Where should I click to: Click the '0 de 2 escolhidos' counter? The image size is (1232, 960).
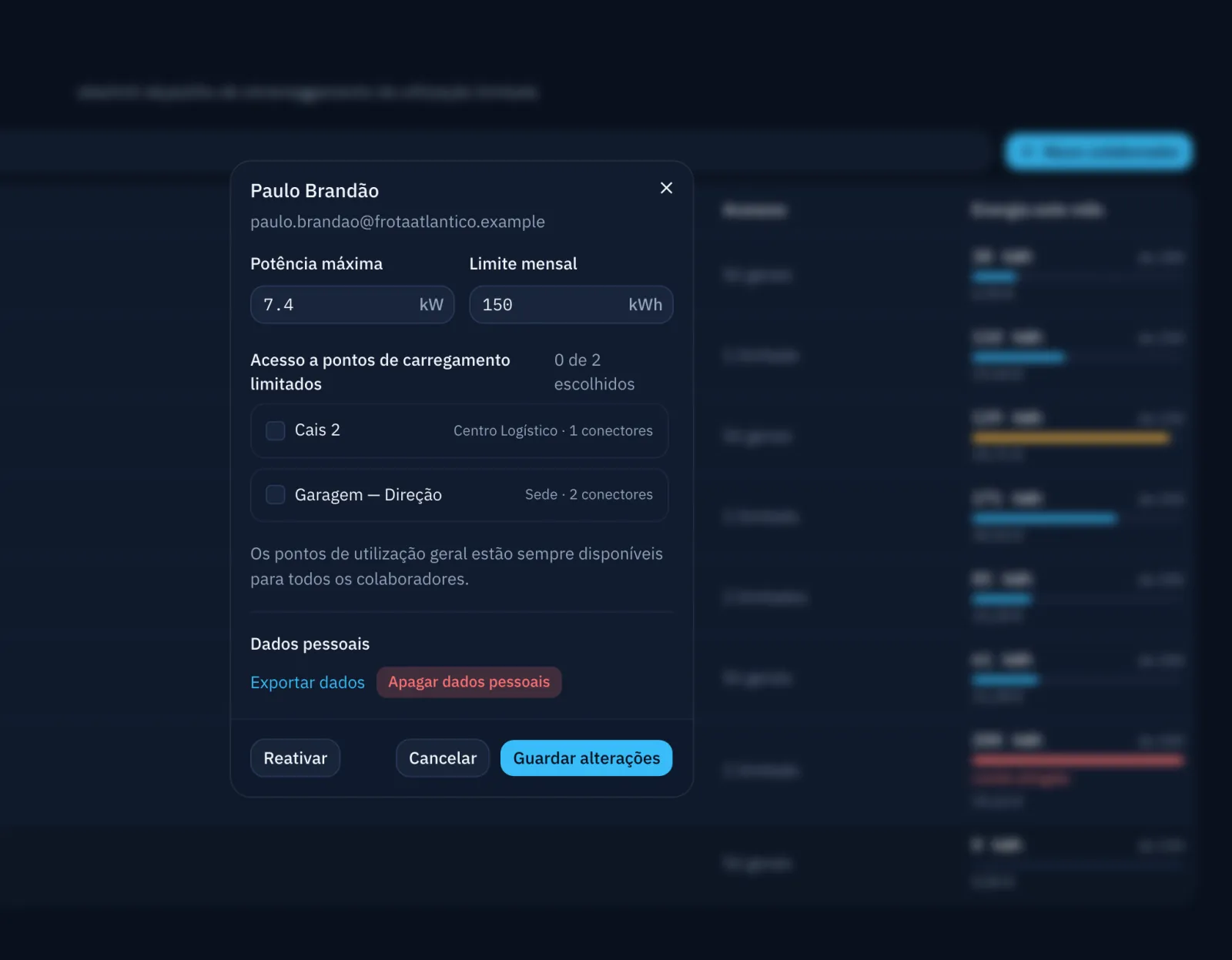point(594,372)
